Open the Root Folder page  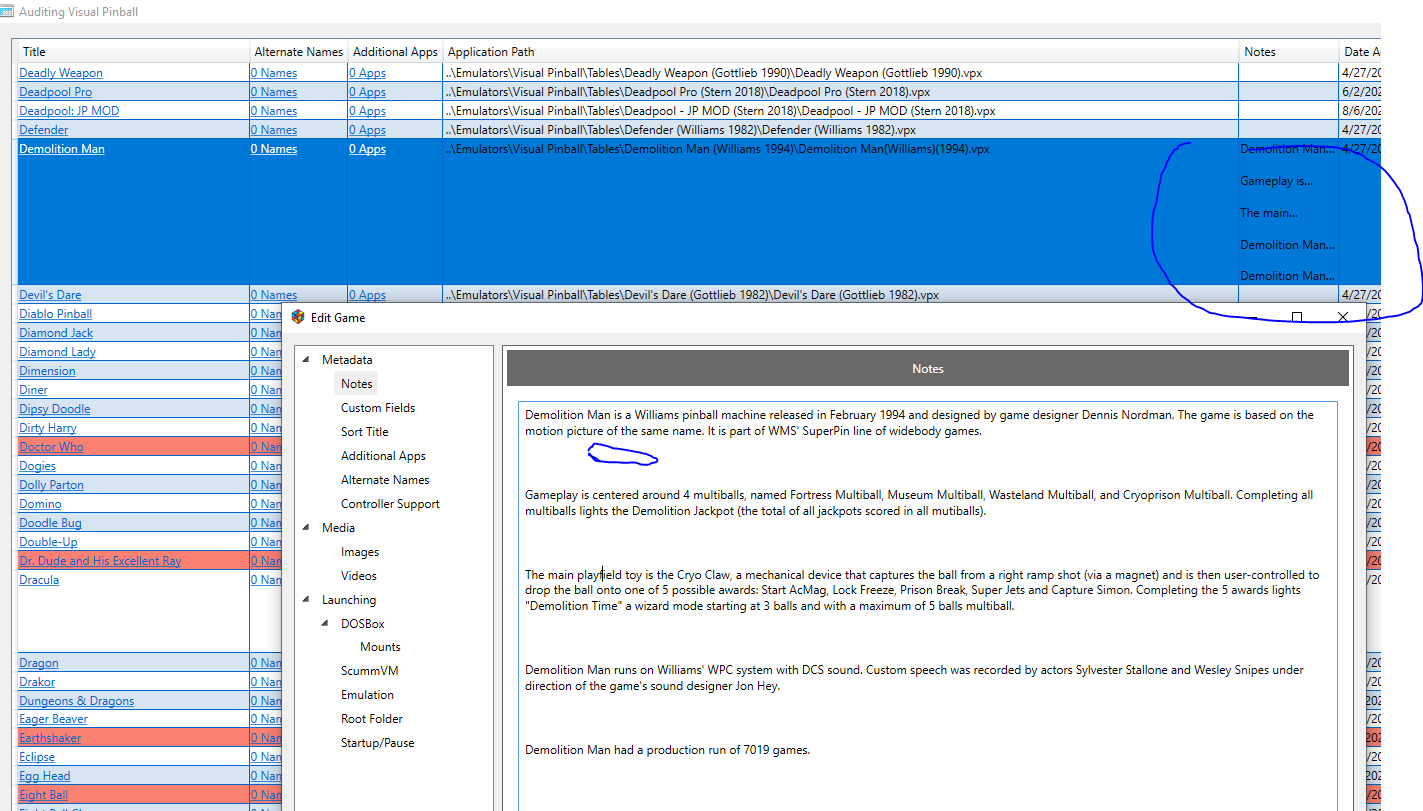tap(372, 719)
